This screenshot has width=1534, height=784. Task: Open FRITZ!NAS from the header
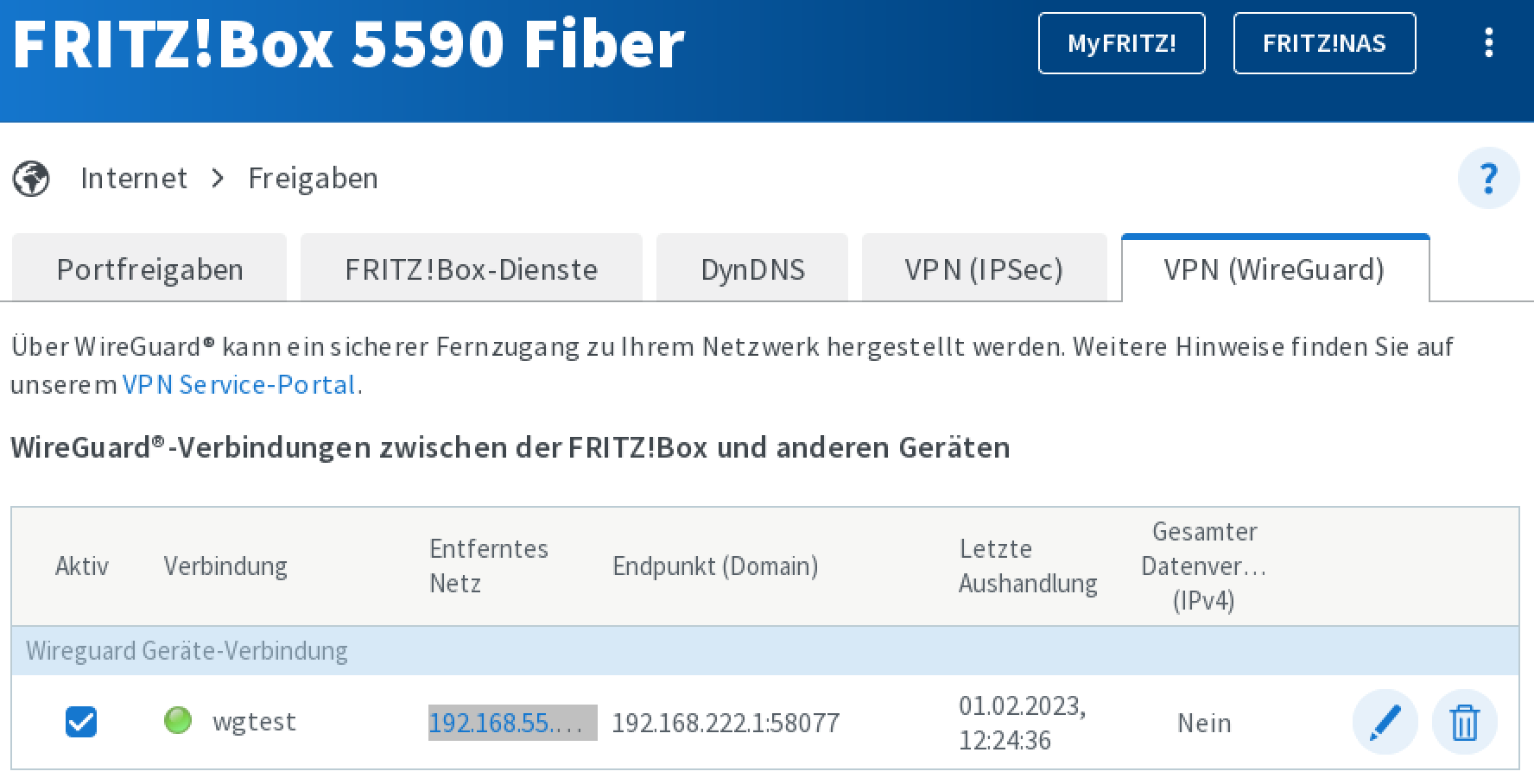pos(1324,43)
